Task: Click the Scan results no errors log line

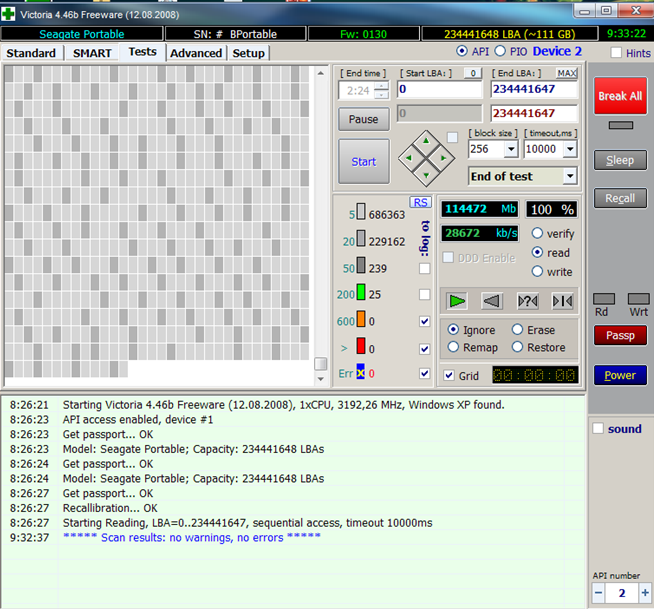Action: click(x=192, y=537)
